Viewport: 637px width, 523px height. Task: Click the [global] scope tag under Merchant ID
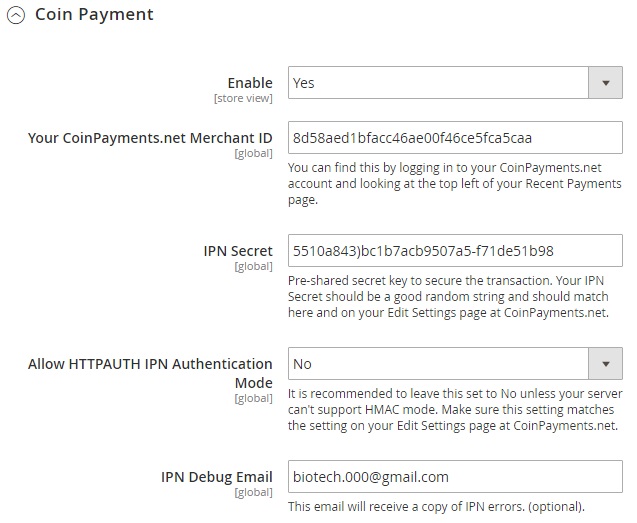point(253,154)
